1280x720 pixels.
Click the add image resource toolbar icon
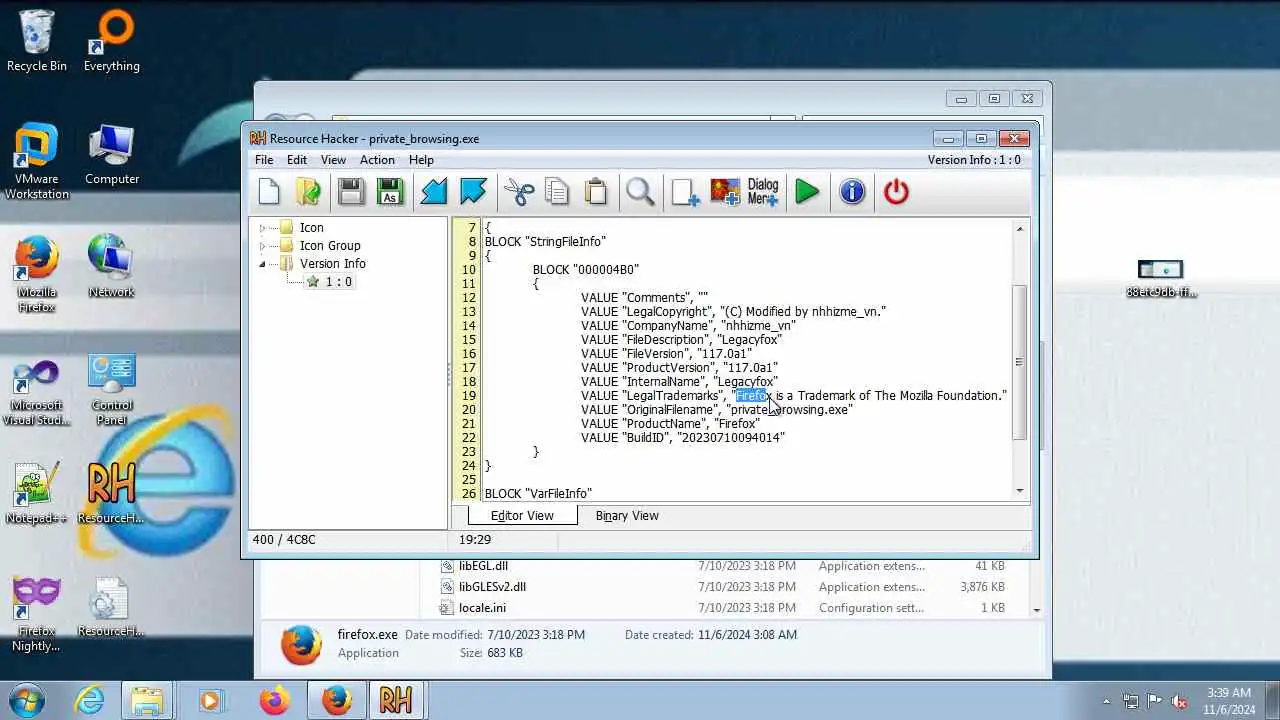click(725, 191)
